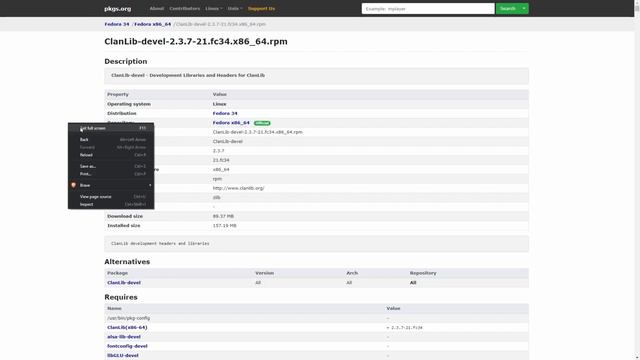
Task: Open the About page
Action: tap(157, 9)
